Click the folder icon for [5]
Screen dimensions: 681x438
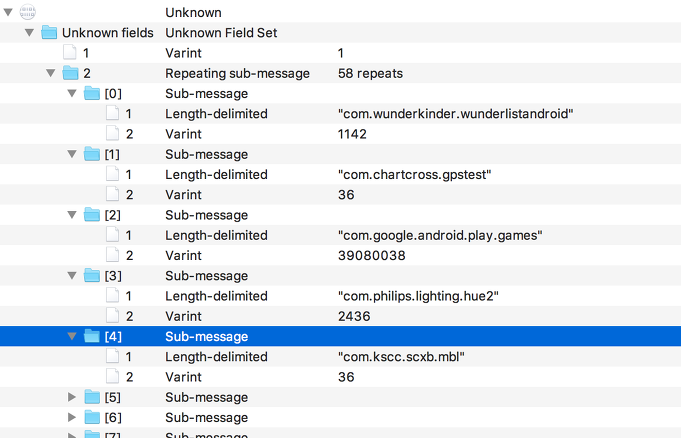[x=92, y=397]
